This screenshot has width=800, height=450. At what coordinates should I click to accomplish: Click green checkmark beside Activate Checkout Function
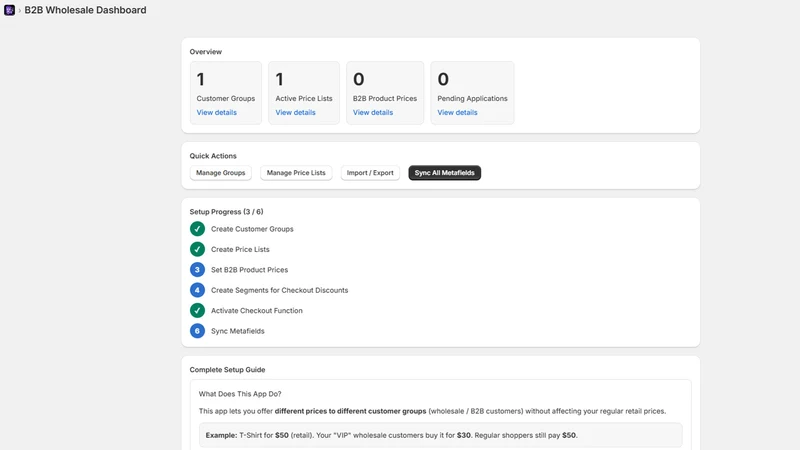click(x=197, y=311)
